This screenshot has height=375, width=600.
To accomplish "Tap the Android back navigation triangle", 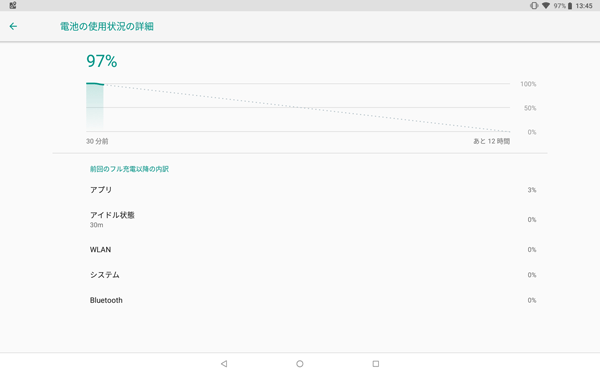I will pyautogui.click(x=224, y=364).
